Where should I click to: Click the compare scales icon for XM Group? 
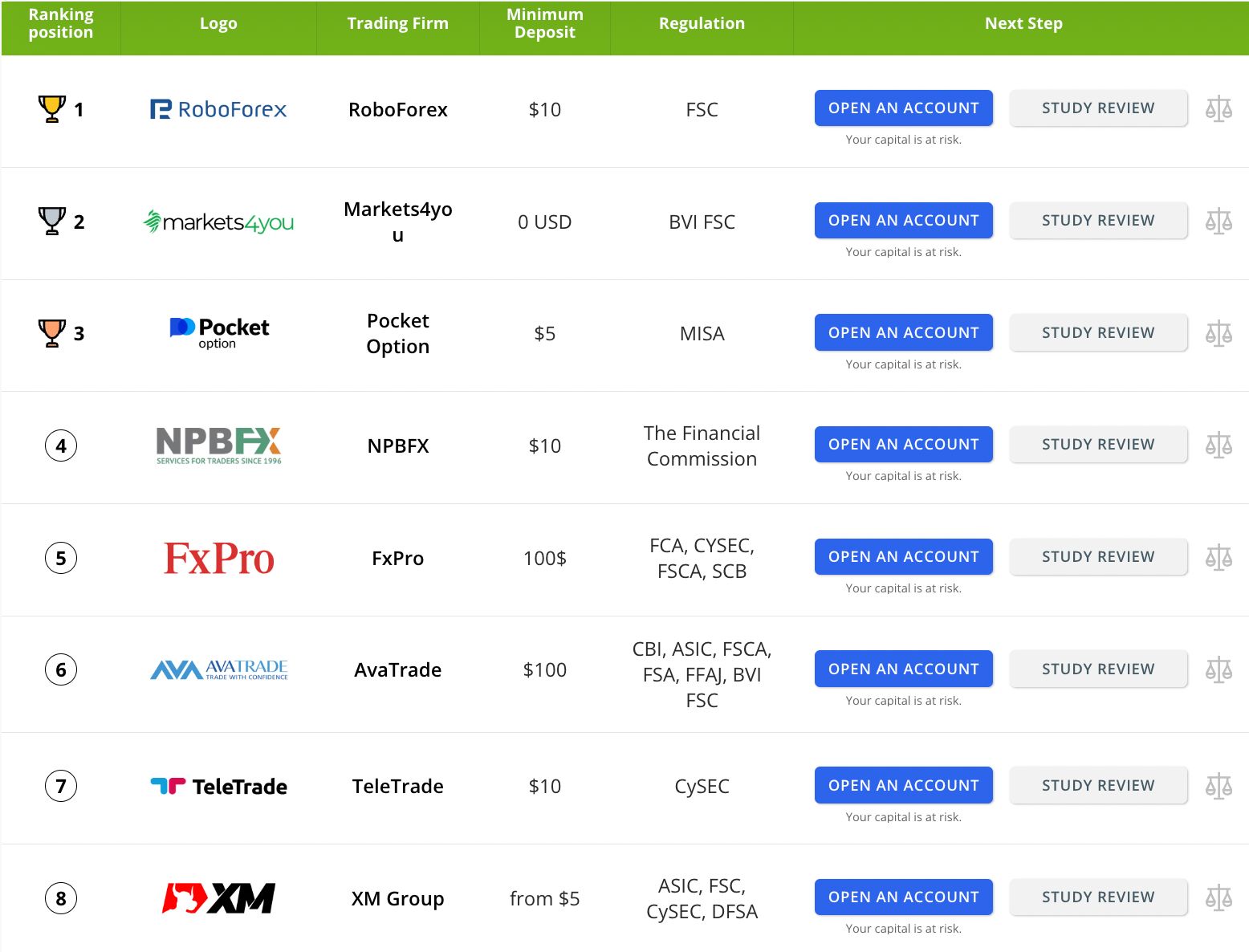point(1218,897)
